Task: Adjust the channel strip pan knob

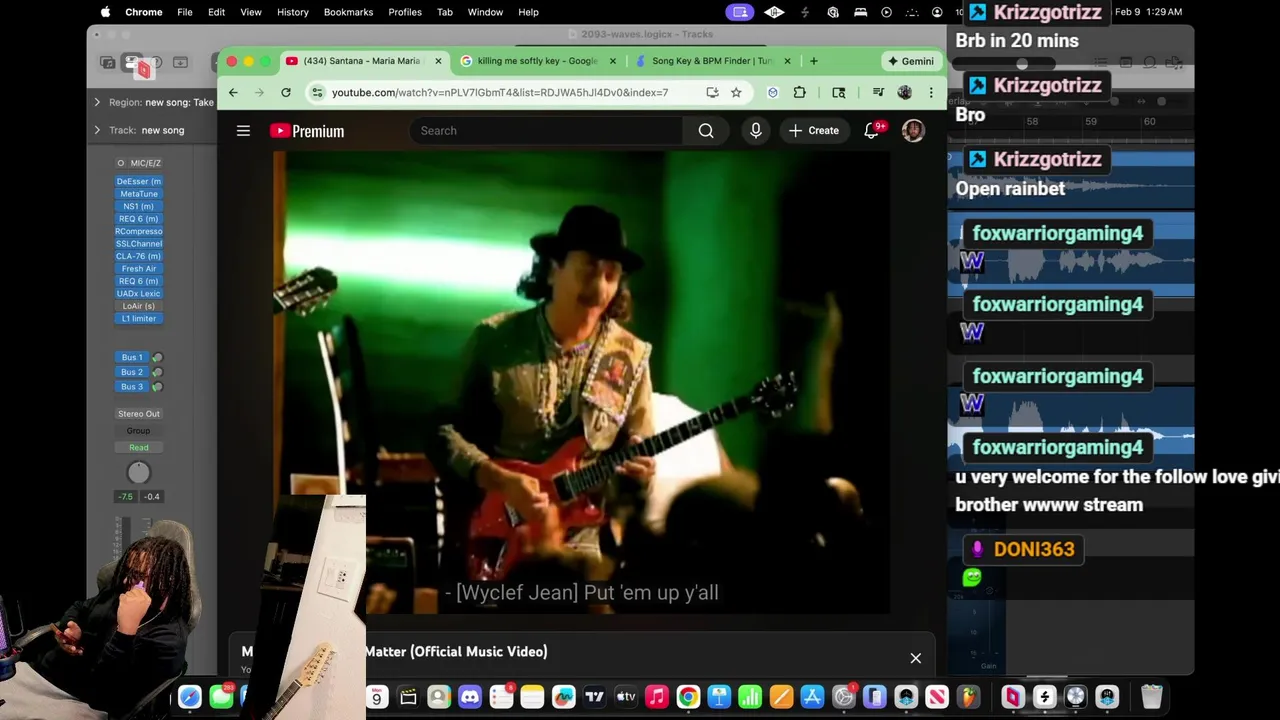Action: (139, 473)
